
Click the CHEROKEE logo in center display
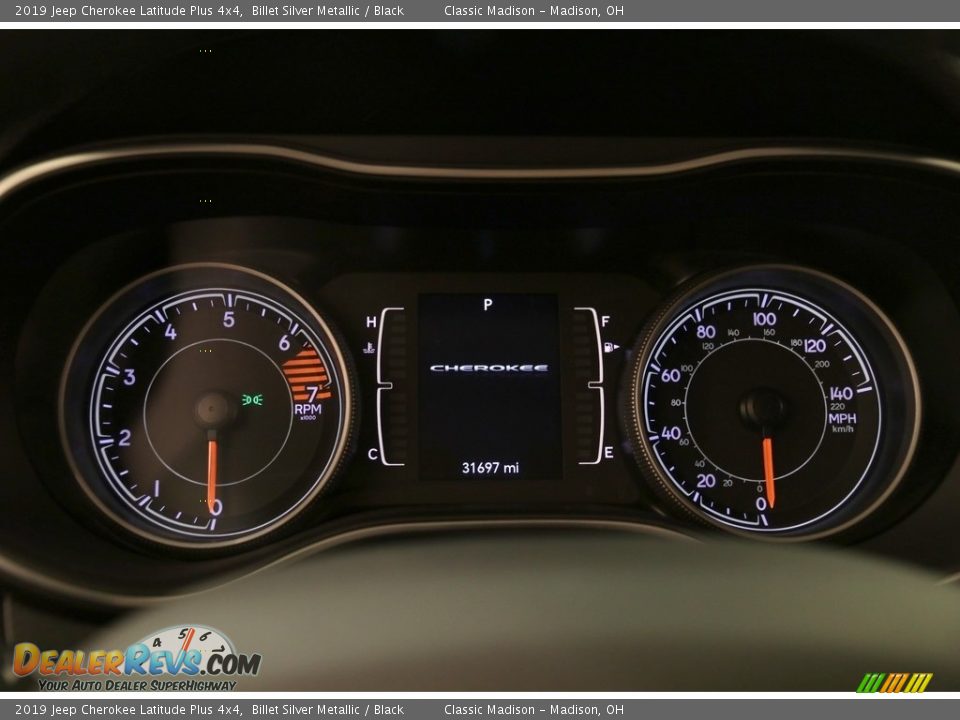(x=488, y=368)
